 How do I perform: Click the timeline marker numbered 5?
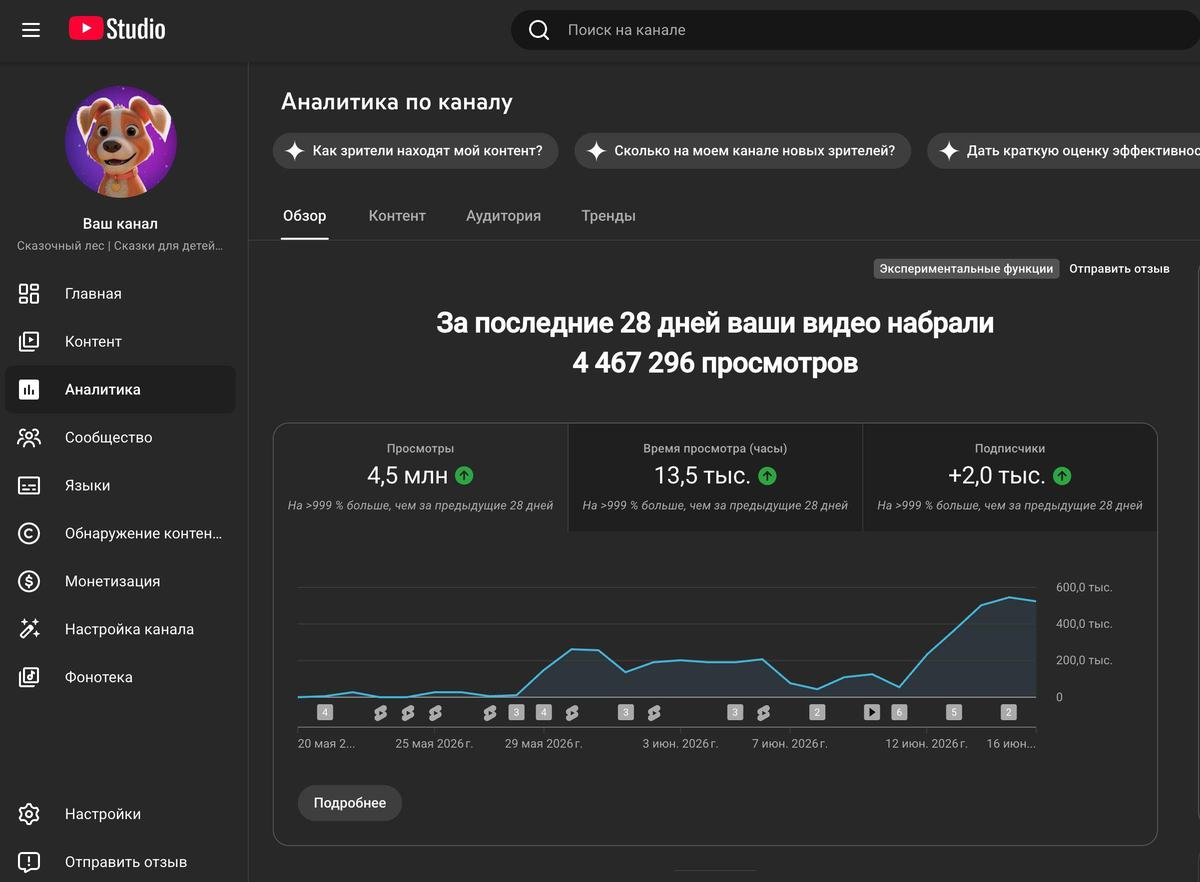click(x=954, y=712)
